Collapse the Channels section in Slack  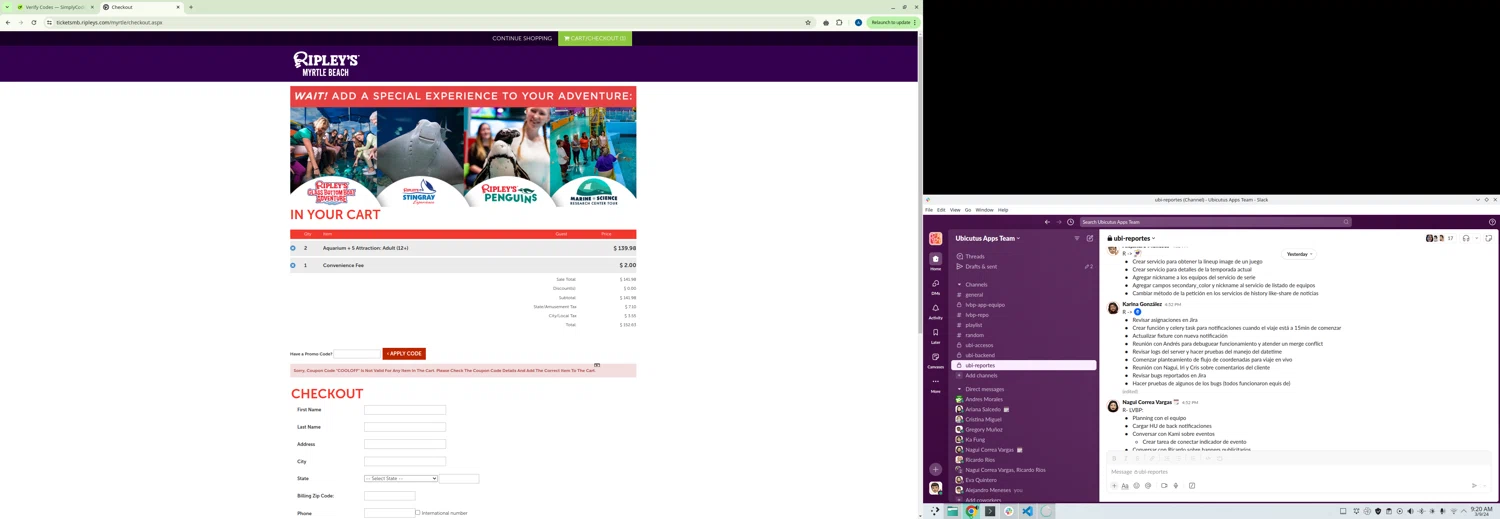pos(959,285)
